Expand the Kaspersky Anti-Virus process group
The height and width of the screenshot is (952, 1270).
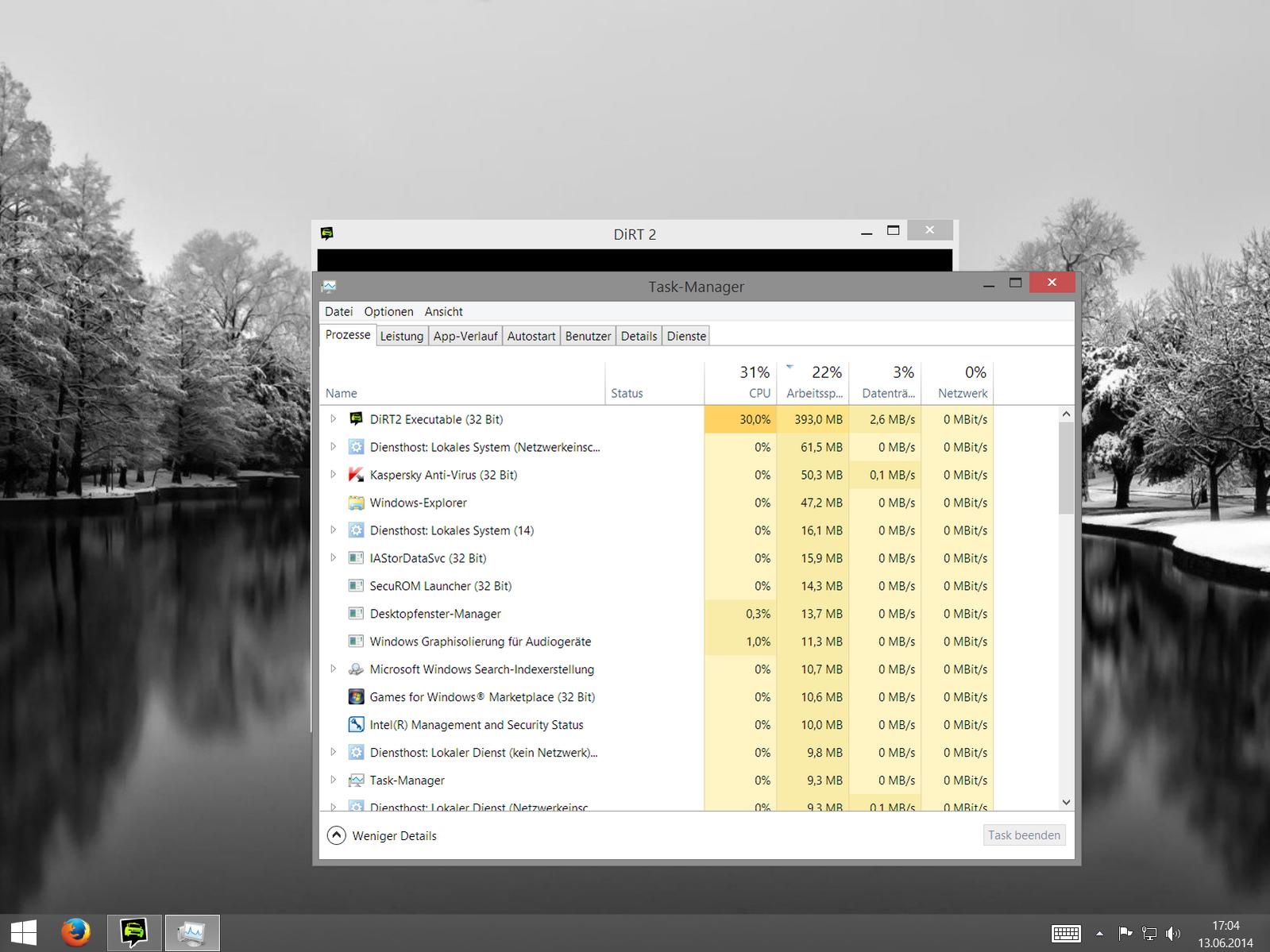point(334,474)
